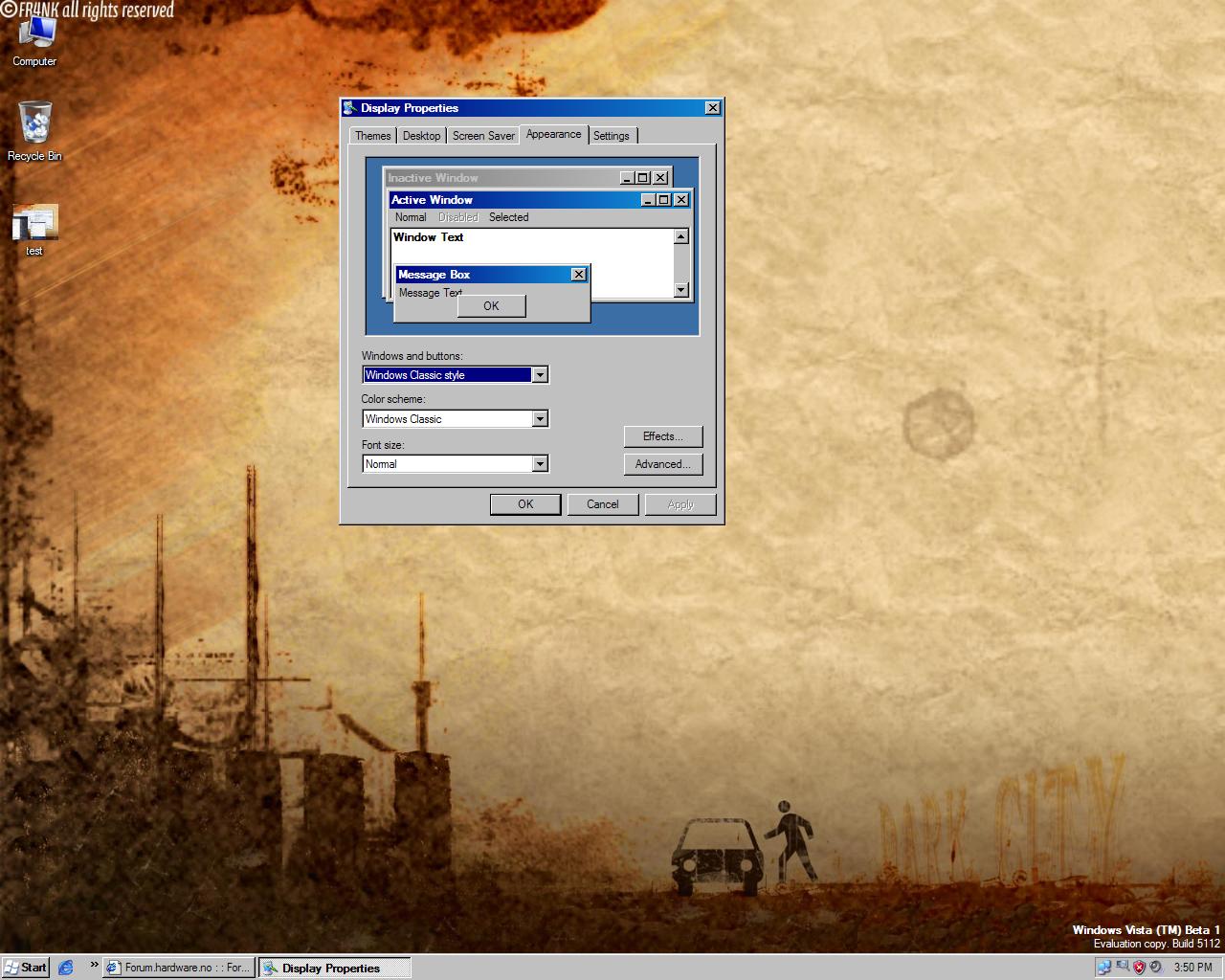Click the preview Active Window minimize button
Screen dimensions: 1225x980
[x=649, y=200]
